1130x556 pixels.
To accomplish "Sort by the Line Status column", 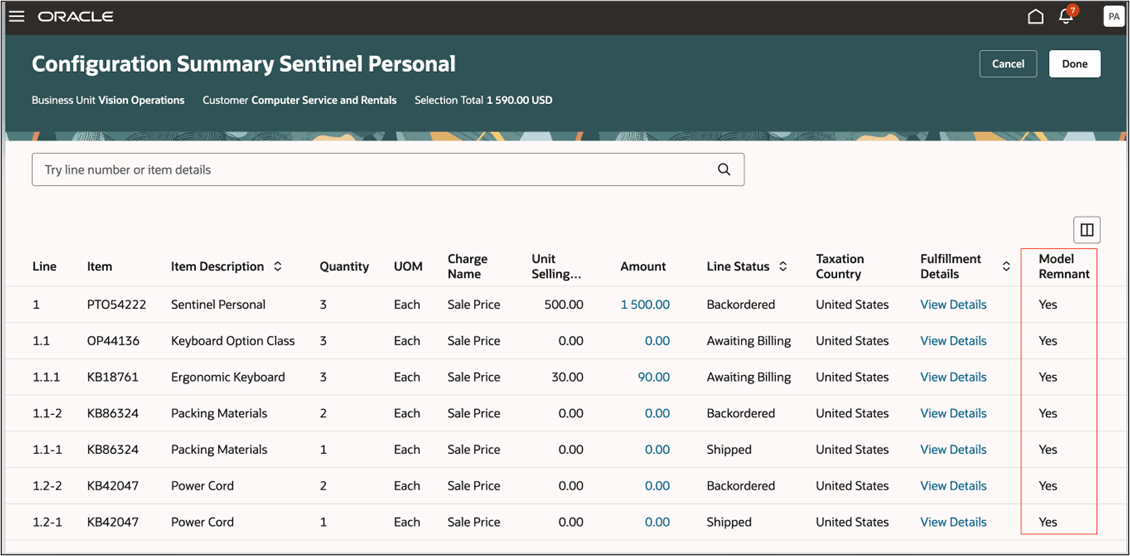I will click(783, 266).
